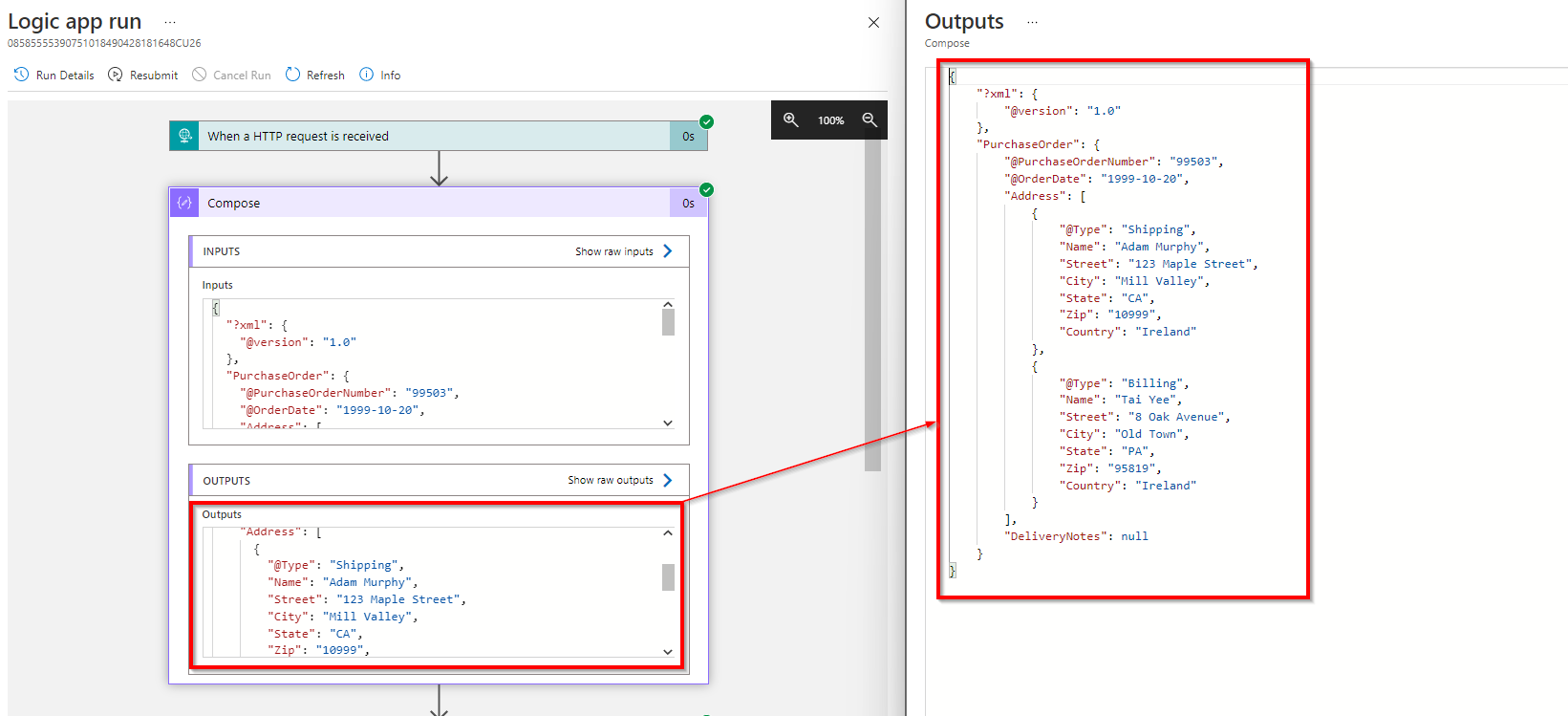This screenshot has width=1568, height=716.
Task: Click the 100% zoom level indicator
Action: (x=830, y=120)
